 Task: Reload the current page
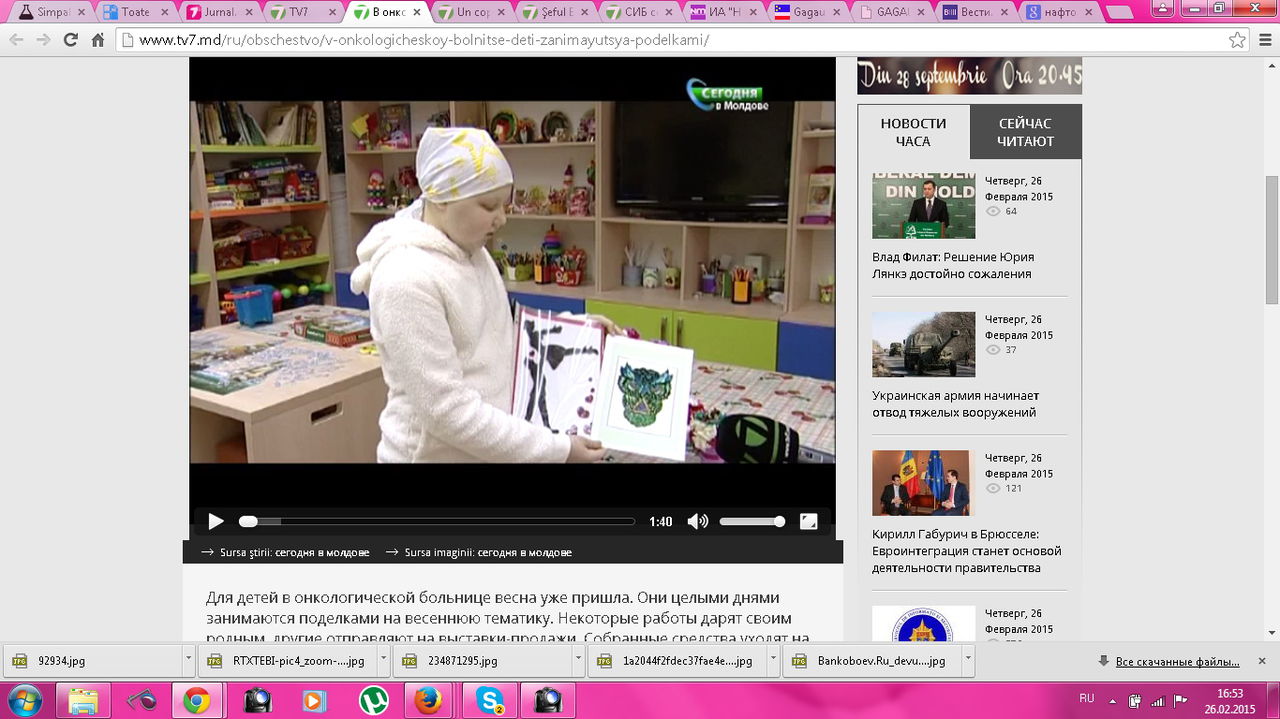(x=70, y=40)
